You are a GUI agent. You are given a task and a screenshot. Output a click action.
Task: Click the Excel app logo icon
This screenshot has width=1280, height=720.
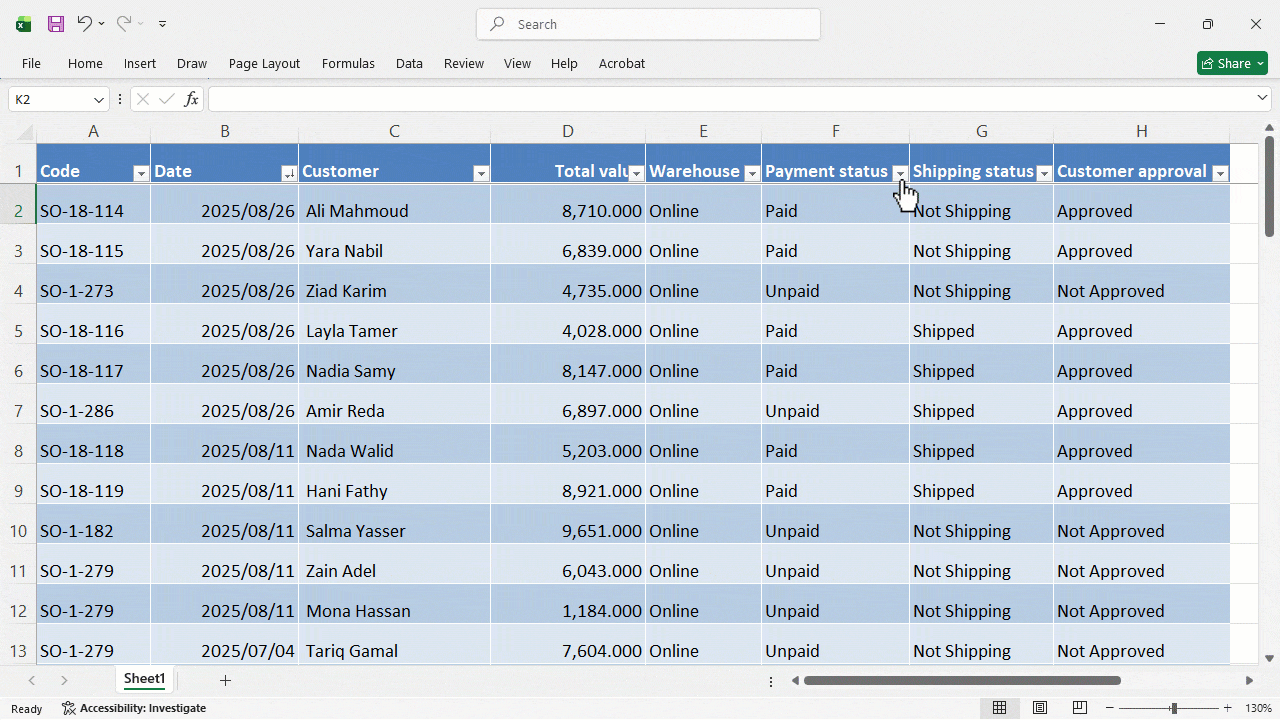point(23,24)
